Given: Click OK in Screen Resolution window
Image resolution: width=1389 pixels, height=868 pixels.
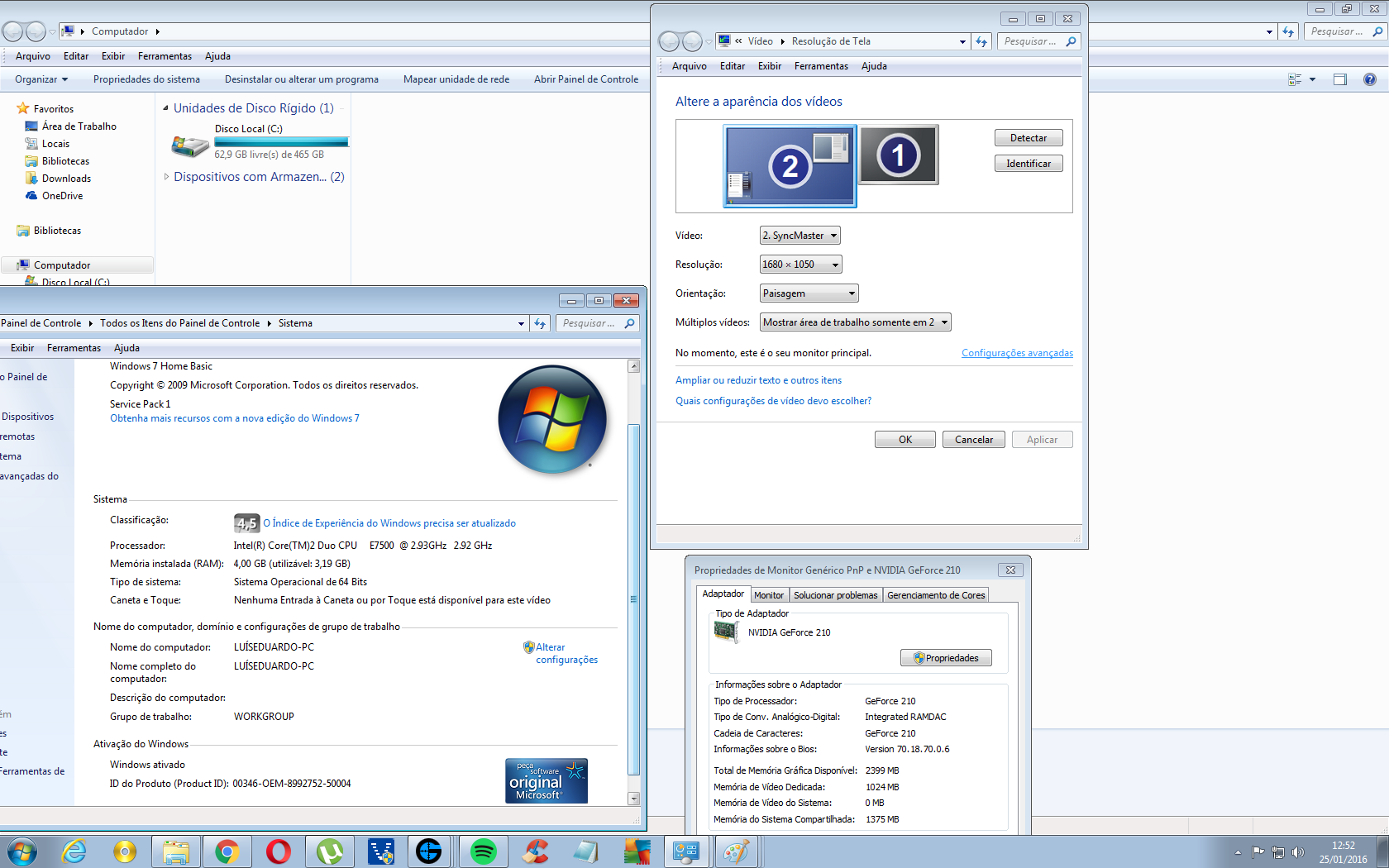Looking at the screenshot, I should [905, 440].
